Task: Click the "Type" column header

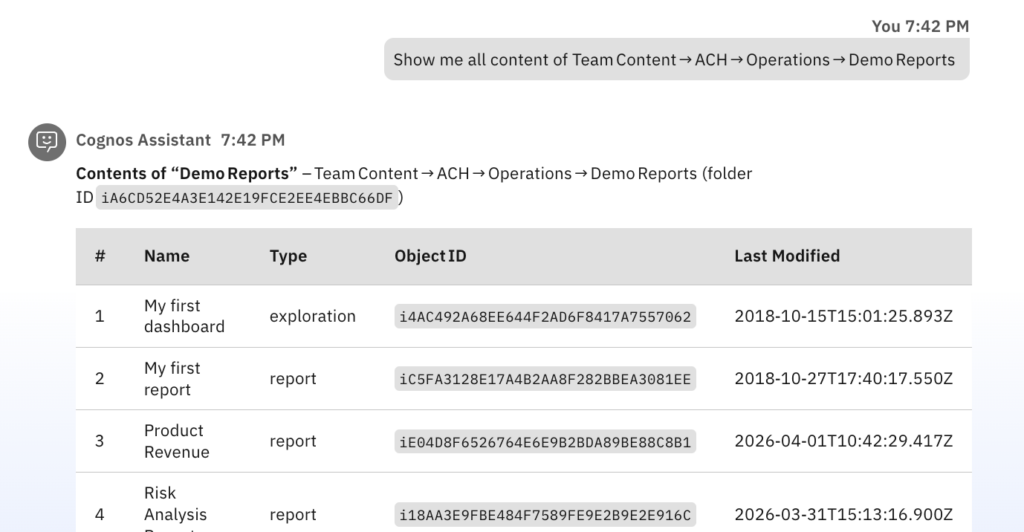Action: point(288,256)
